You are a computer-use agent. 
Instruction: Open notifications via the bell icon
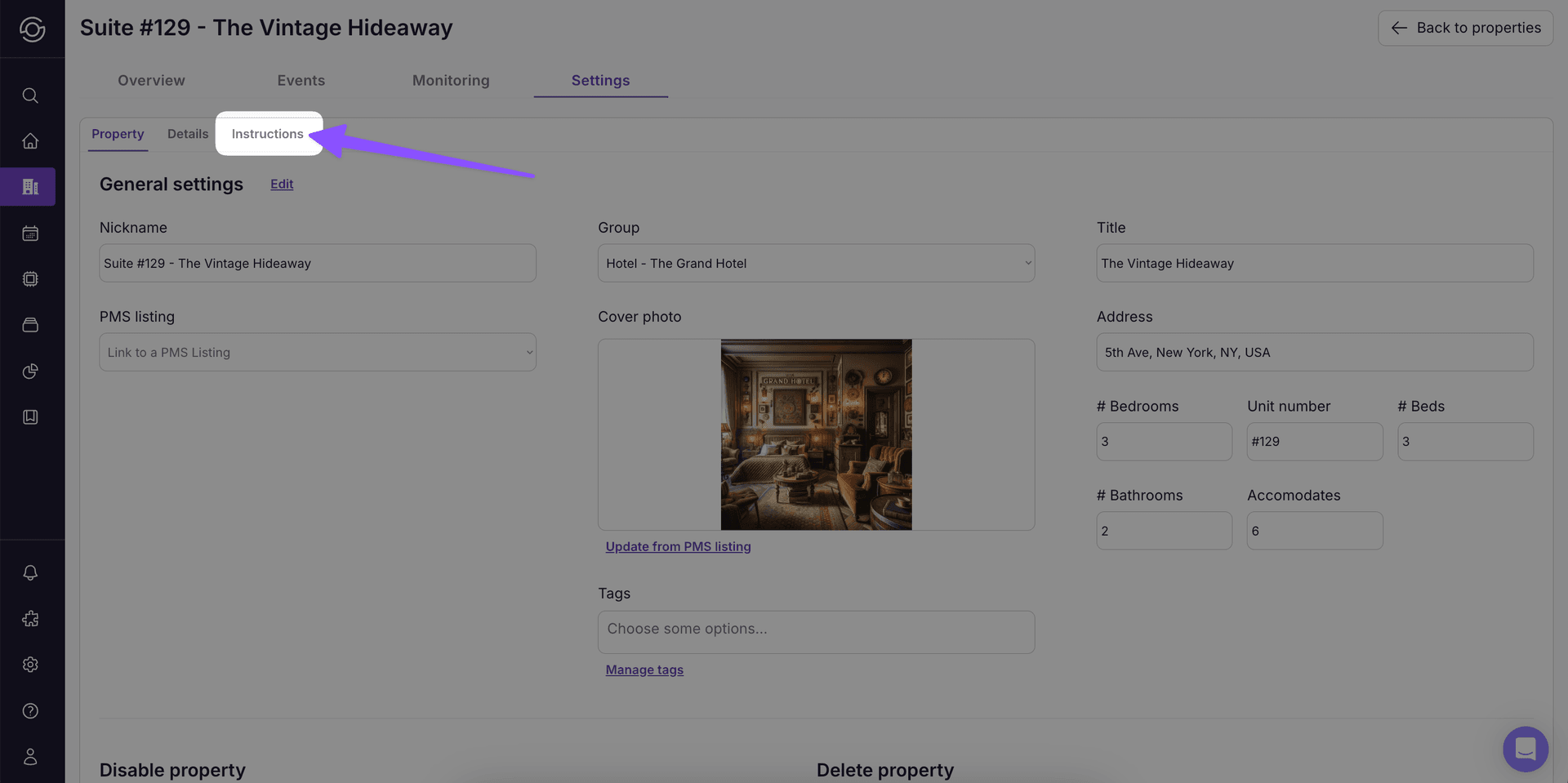tap(30, 572)
